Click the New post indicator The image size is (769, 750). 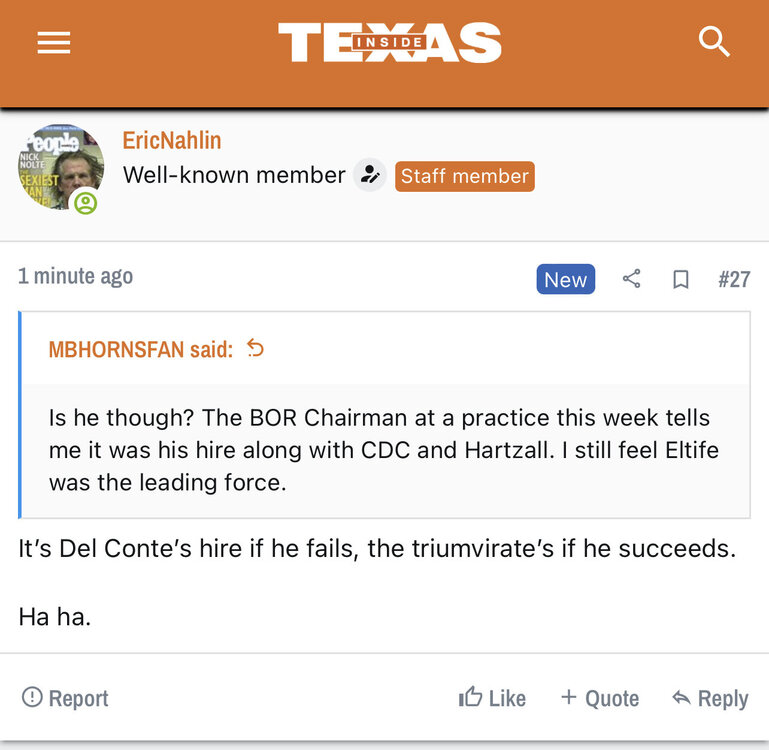pos(565,279)
